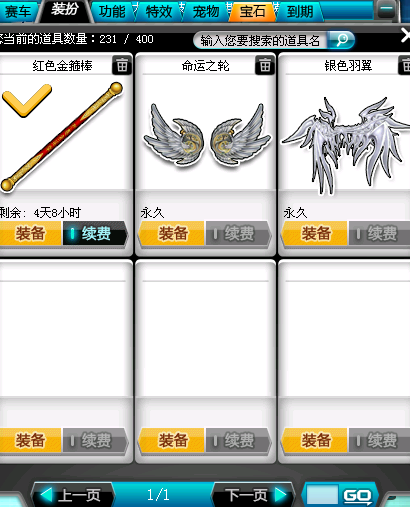Open the 功能 tab
The height and width of the screenshot is (507, 410).
tap(113, 11)
